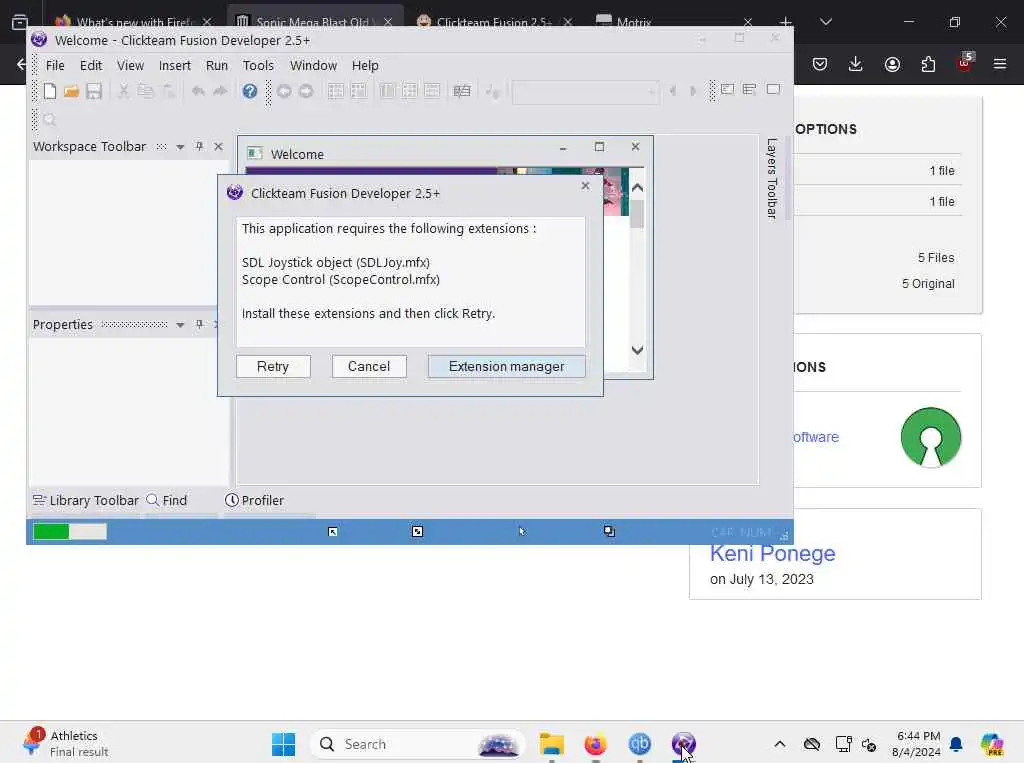Pin the Properties panel
1024x763 pixels.
tap(199, 324)
